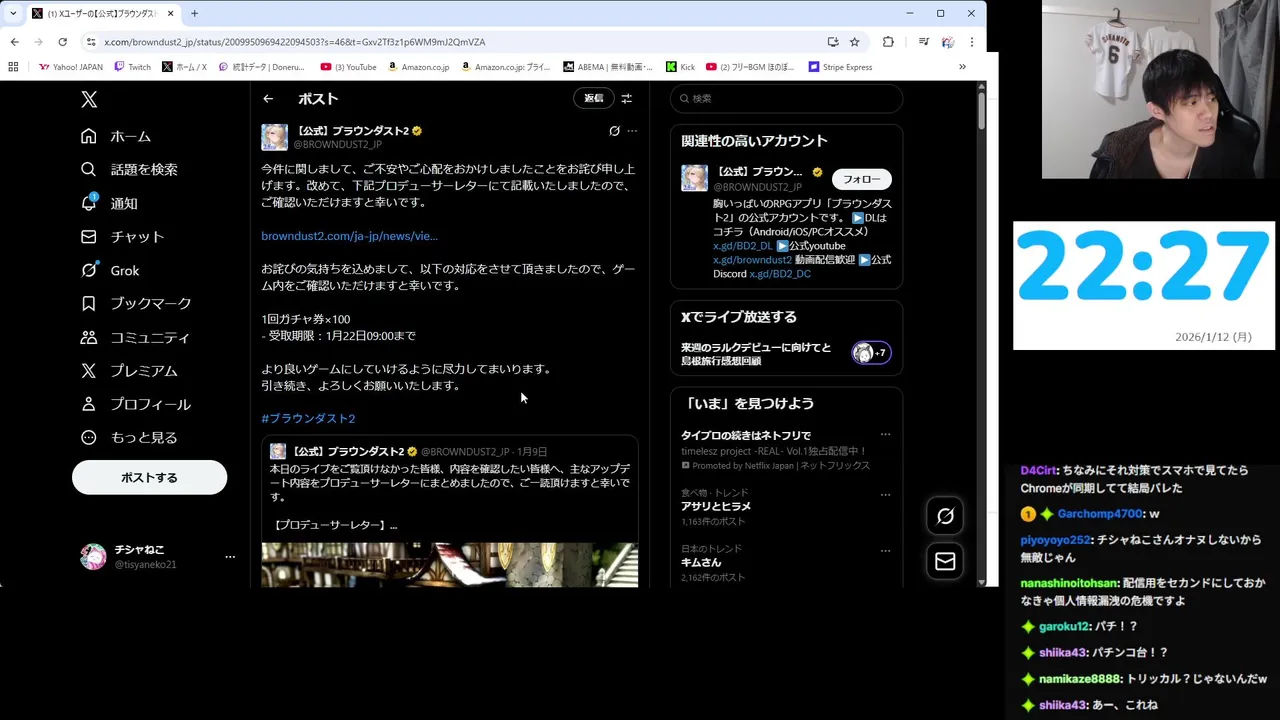Open the quoted post's image

pyautogui.click(x=449, y=564)
